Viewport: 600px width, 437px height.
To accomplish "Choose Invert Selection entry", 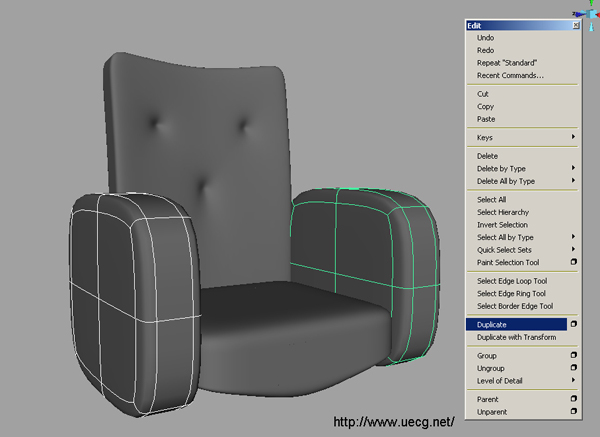I will click(502, 225).
